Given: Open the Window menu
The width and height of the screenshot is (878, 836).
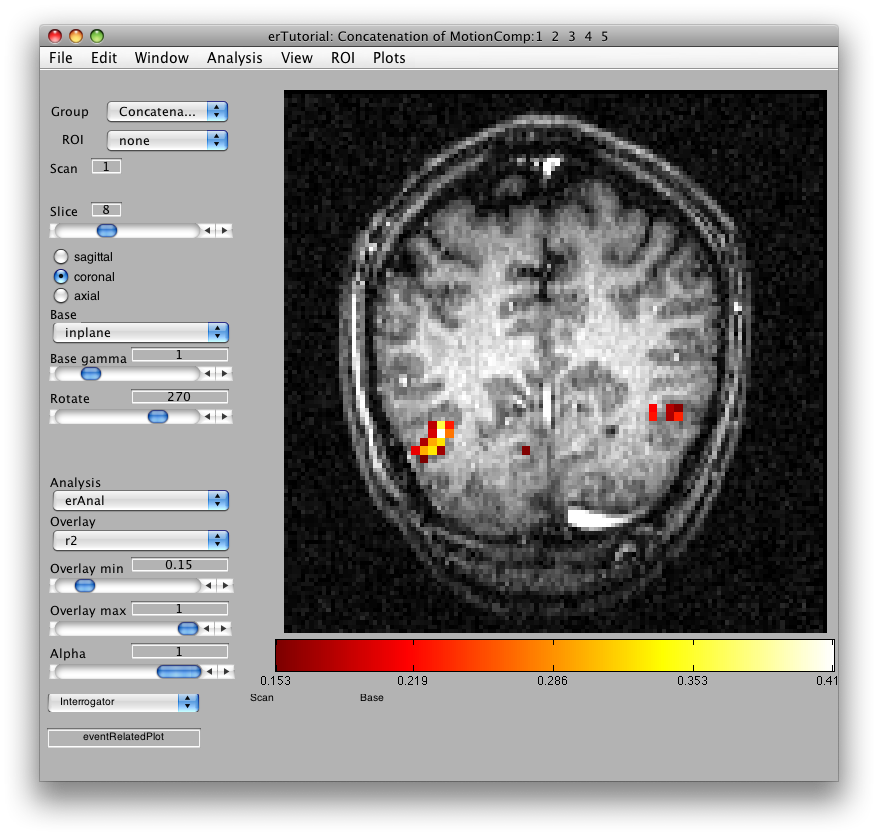Looking at the screenshot, I should [x=161, y=58].
